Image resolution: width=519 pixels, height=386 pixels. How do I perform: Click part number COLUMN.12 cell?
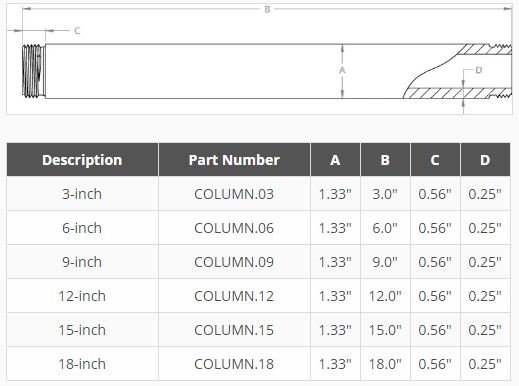234,296
